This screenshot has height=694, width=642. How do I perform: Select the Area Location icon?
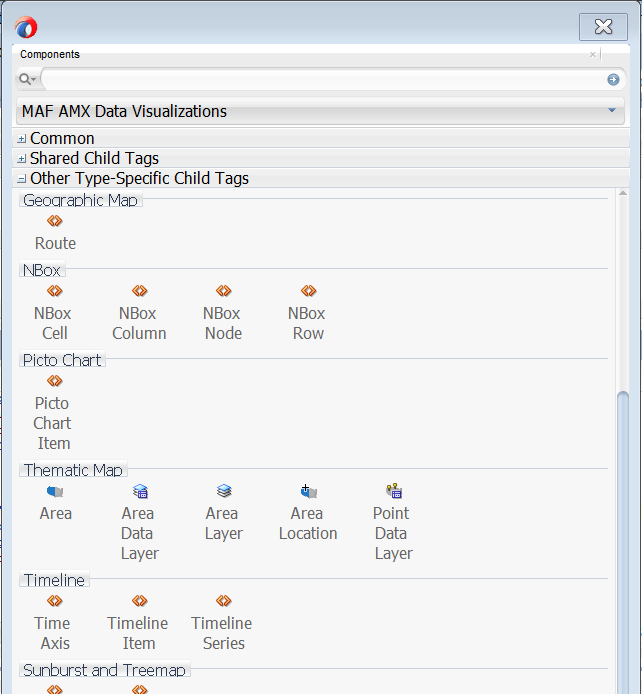tap(308, 491)
